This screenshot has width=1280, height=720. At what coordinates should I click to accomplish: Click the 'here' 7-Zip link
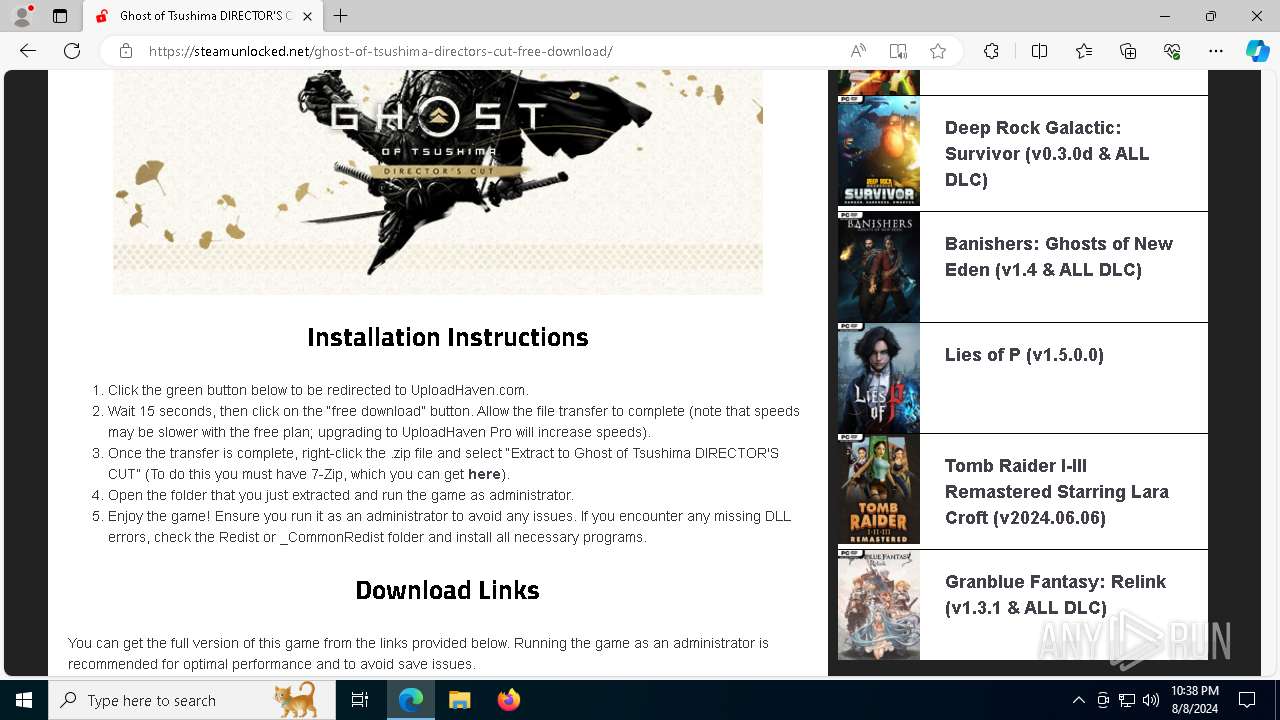pos(484,474)
